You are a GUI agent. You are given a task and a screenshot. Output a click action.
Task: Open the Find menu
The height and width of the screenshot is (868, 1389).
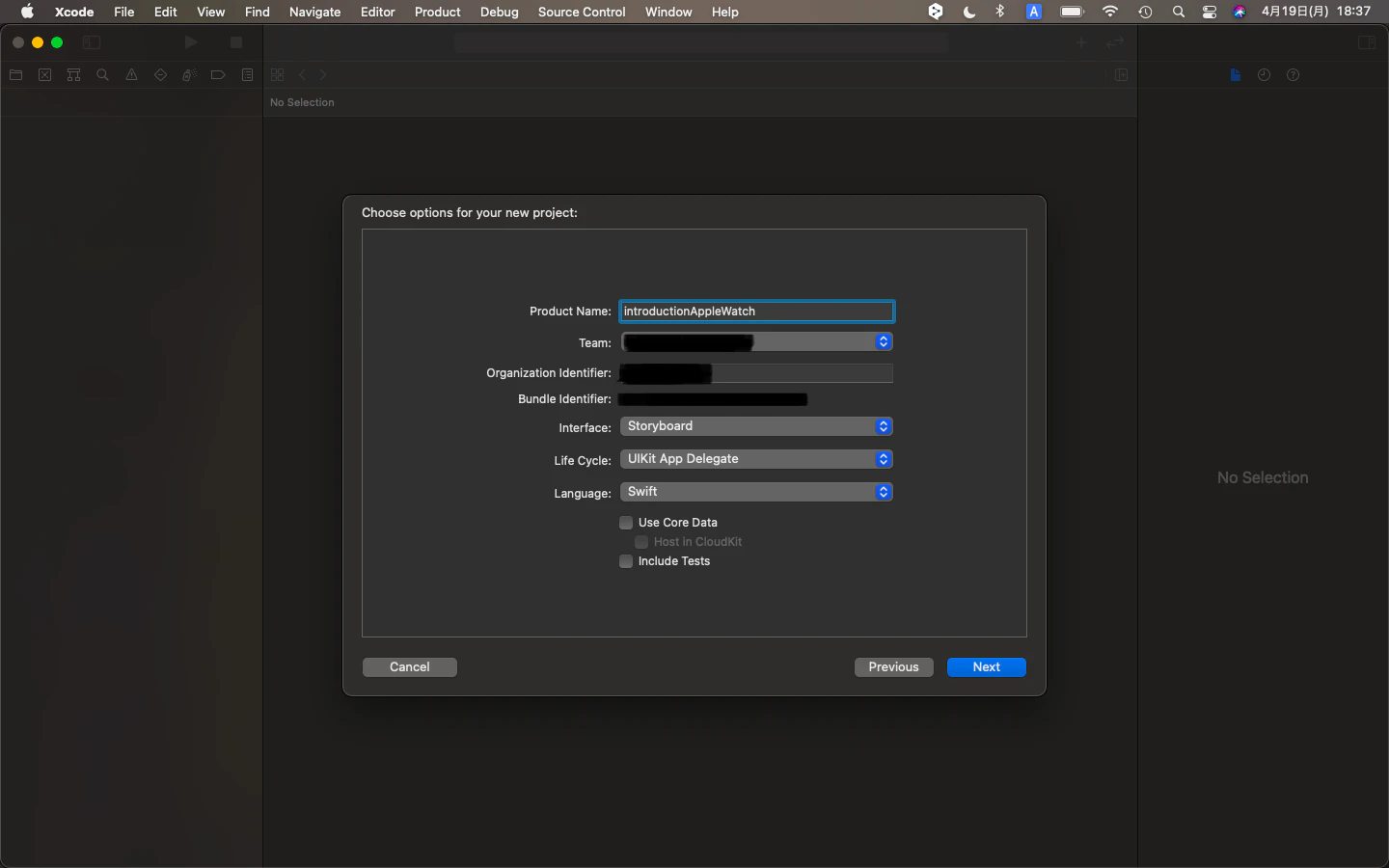[258, 12]
